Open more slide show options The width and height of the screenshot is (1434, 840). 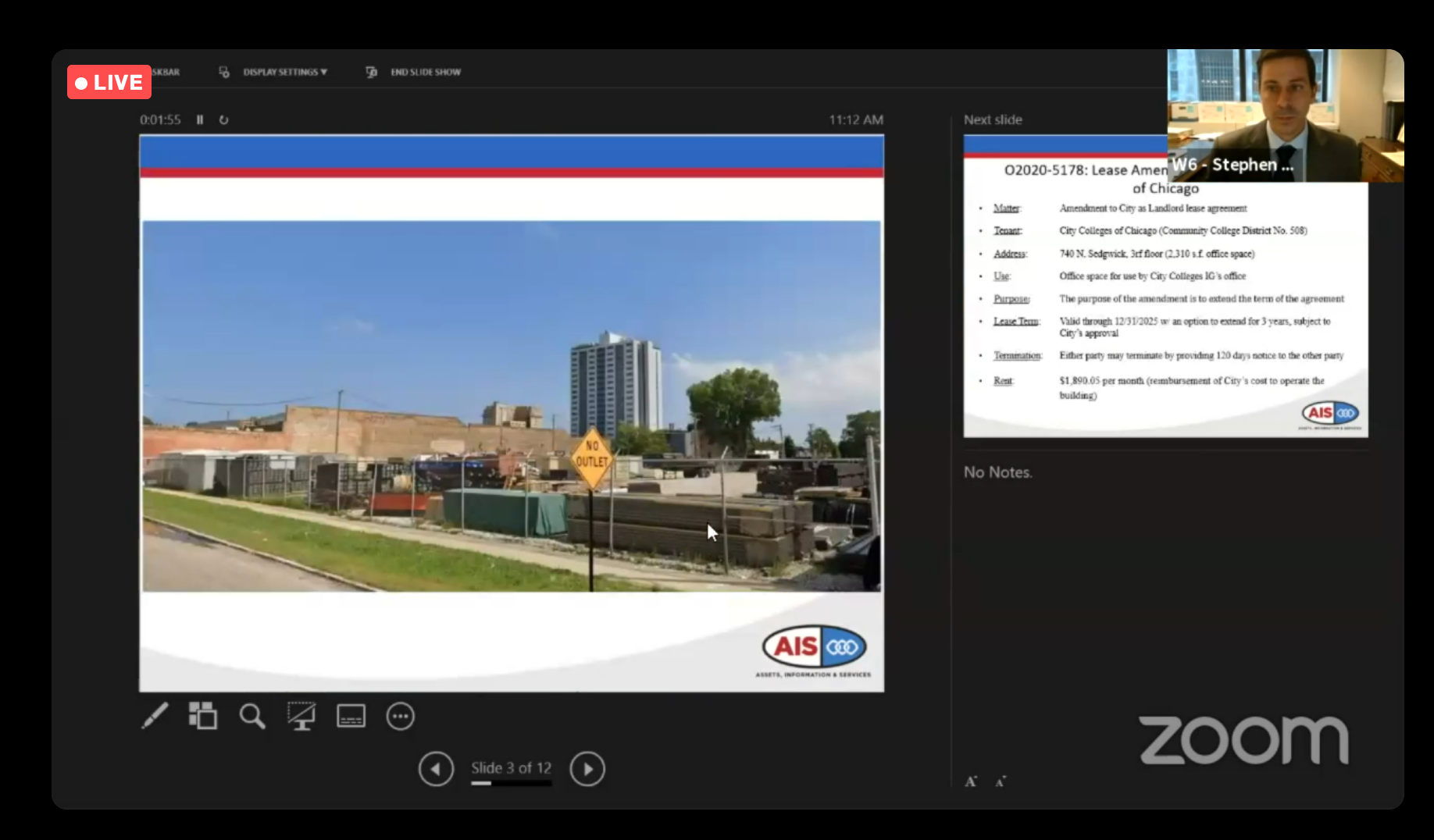coord(400,716)
